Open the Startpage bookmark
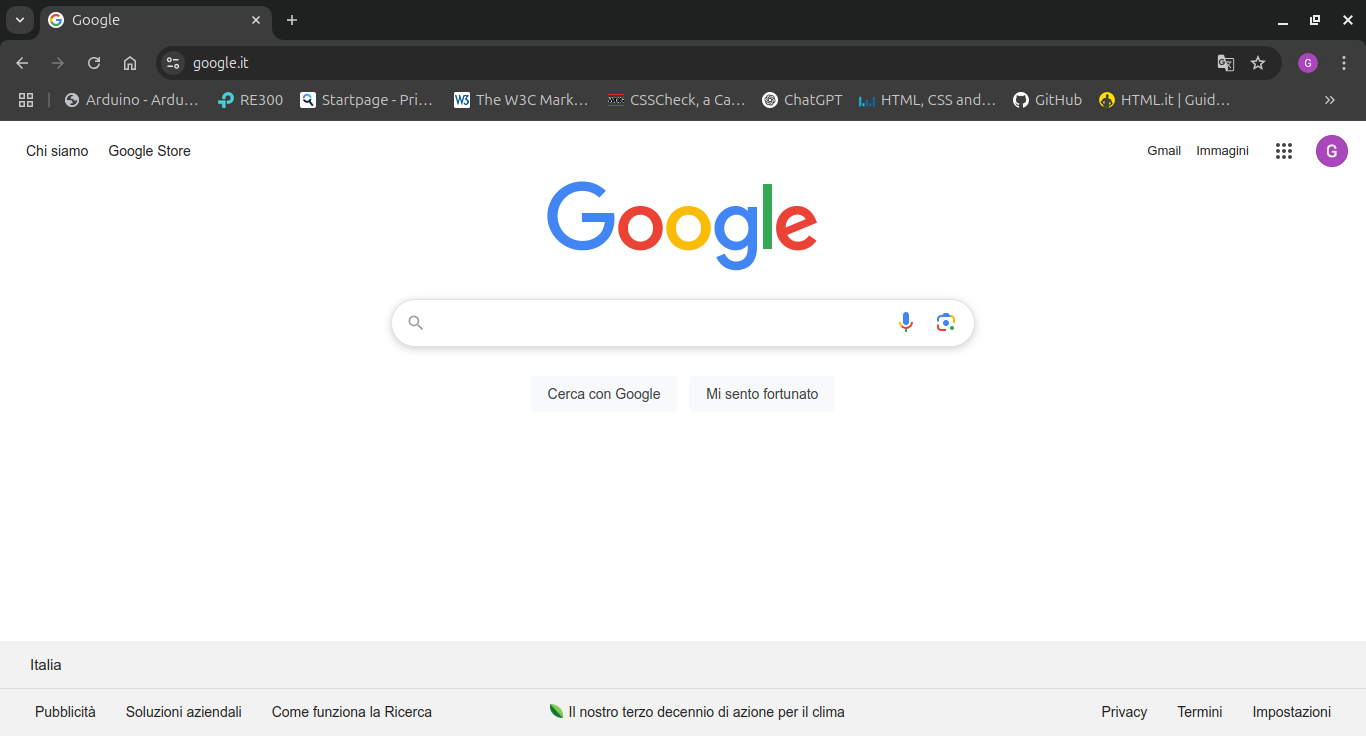The height and width of the screenshot is (736, 1366). [x=367, y=100]
